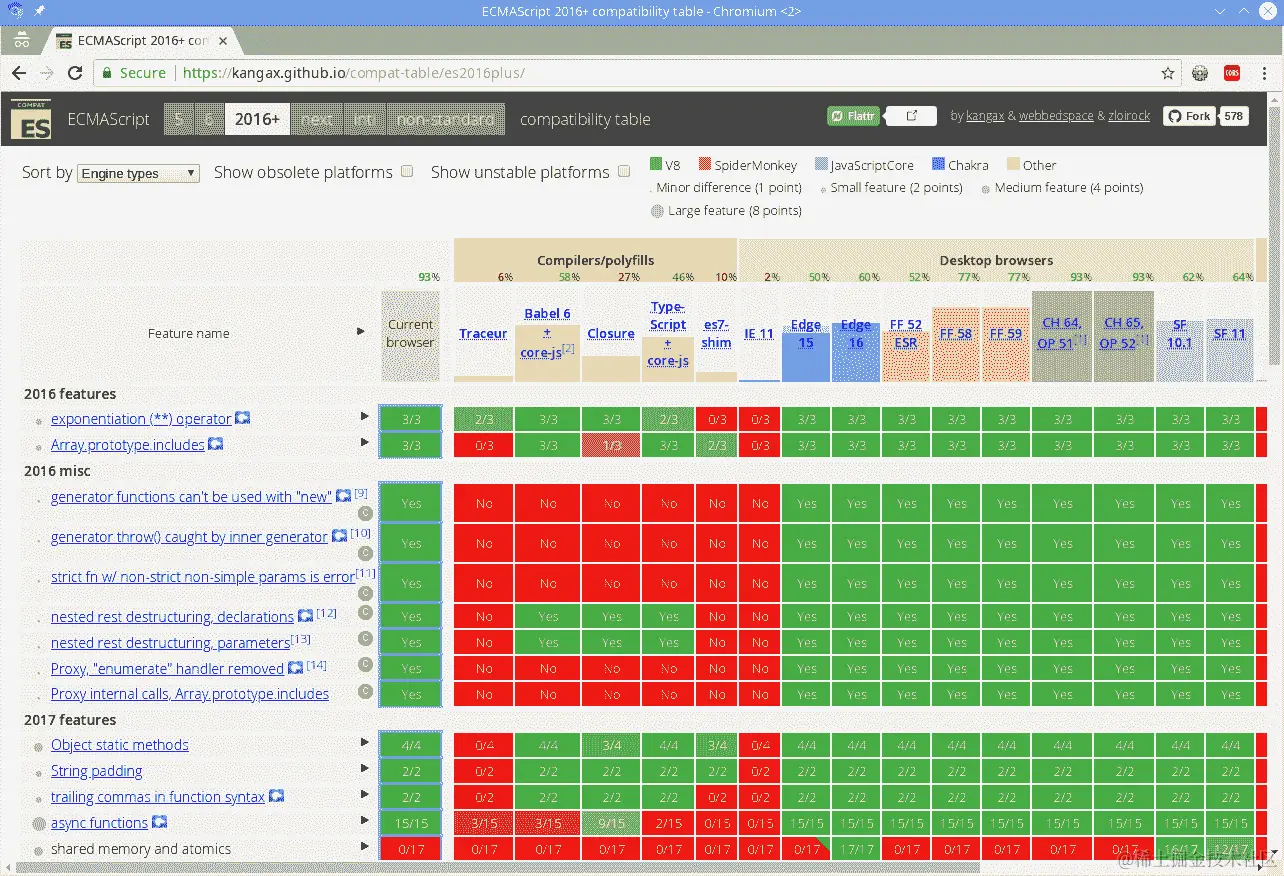The width and height of the screenshot is (1284, 876).
Task: Bookmark page using the star icon
Action: pyautogui.click(x=1168, y=73)
